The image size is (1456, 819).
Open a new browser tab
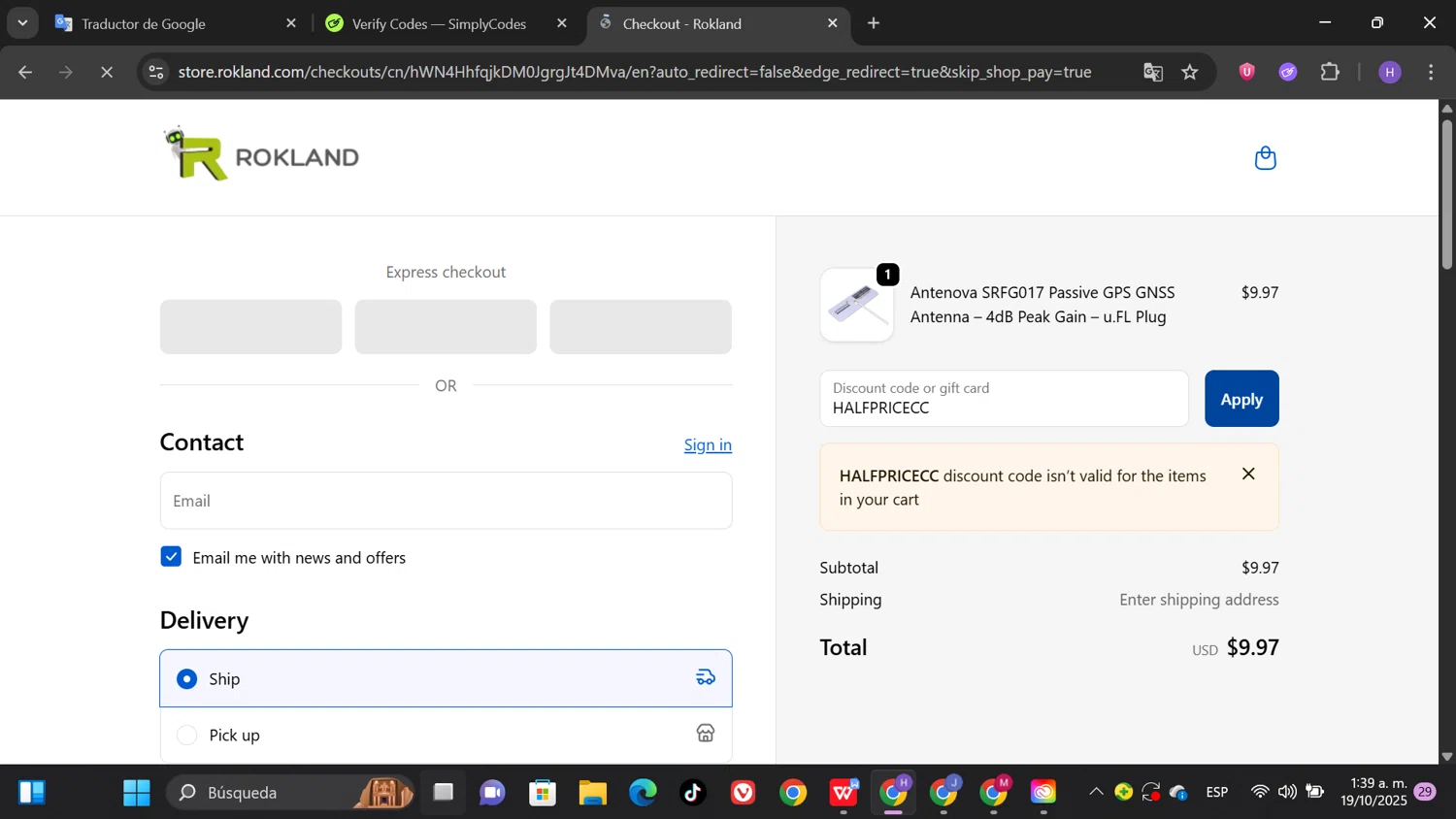coord(874,23)
